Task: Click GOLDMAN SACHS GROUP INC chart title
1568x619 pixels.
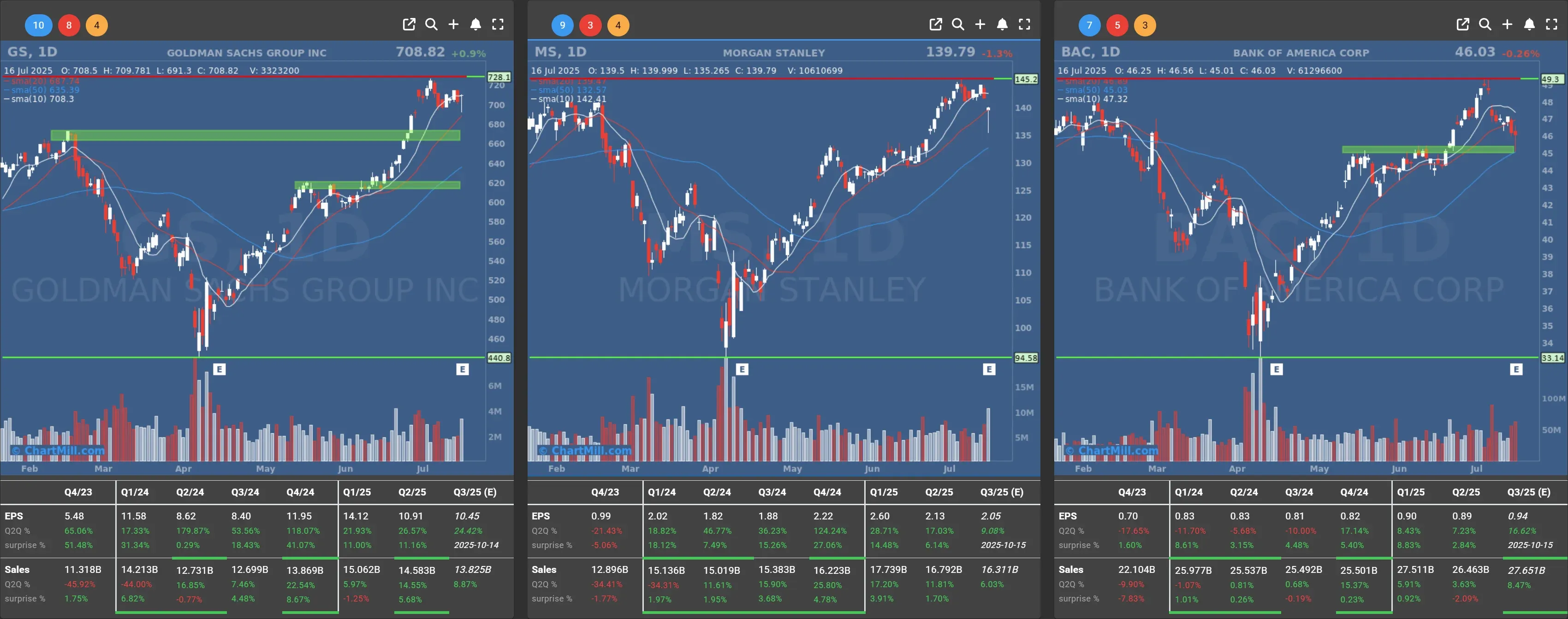Action: coord(247,53)
